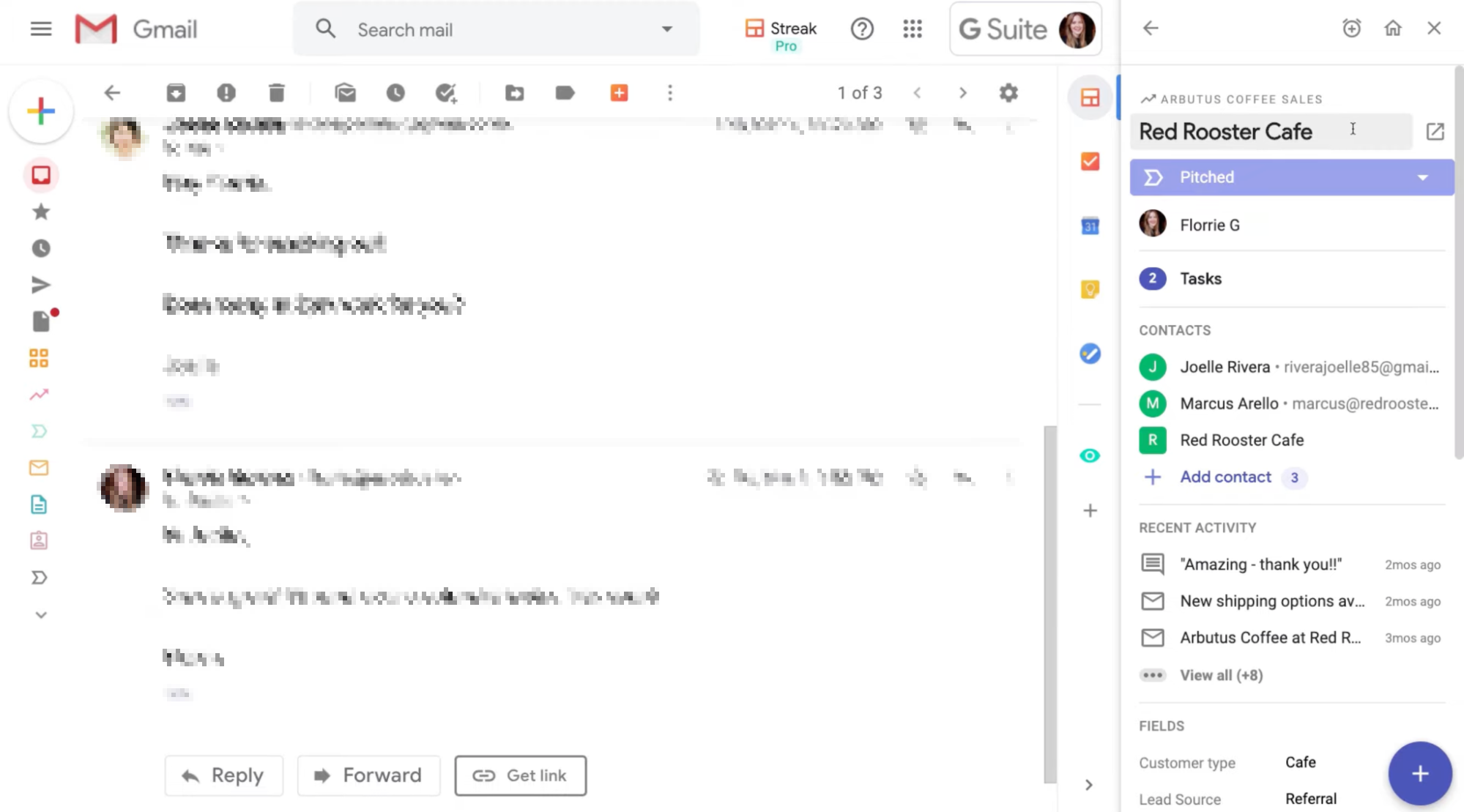Open Google Calendar addon in side panel
Screen dimensions: 1464x812
(x=1090, y=226)
